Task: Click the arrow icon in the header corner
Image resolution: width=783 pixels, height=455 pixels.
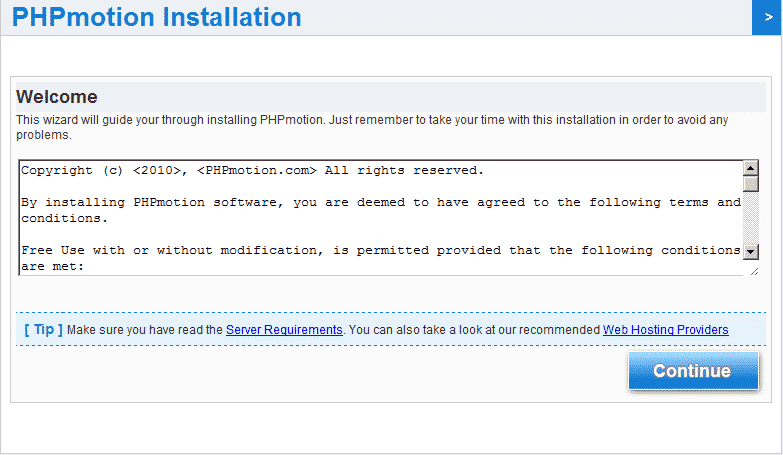Action: click(x=767, y=17)
